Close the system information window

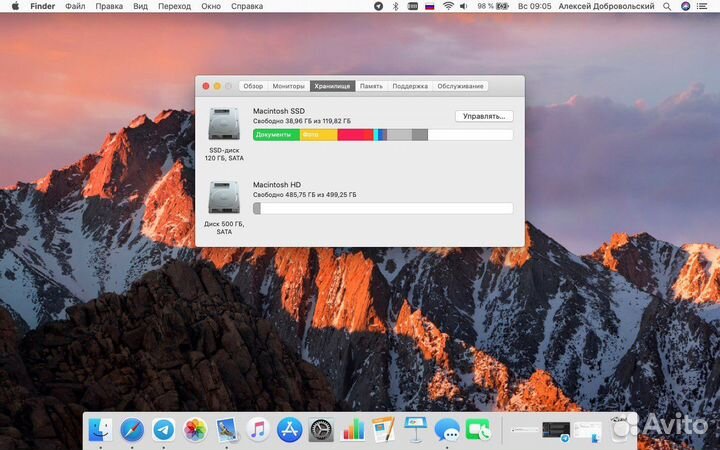(x=206, y=86)
